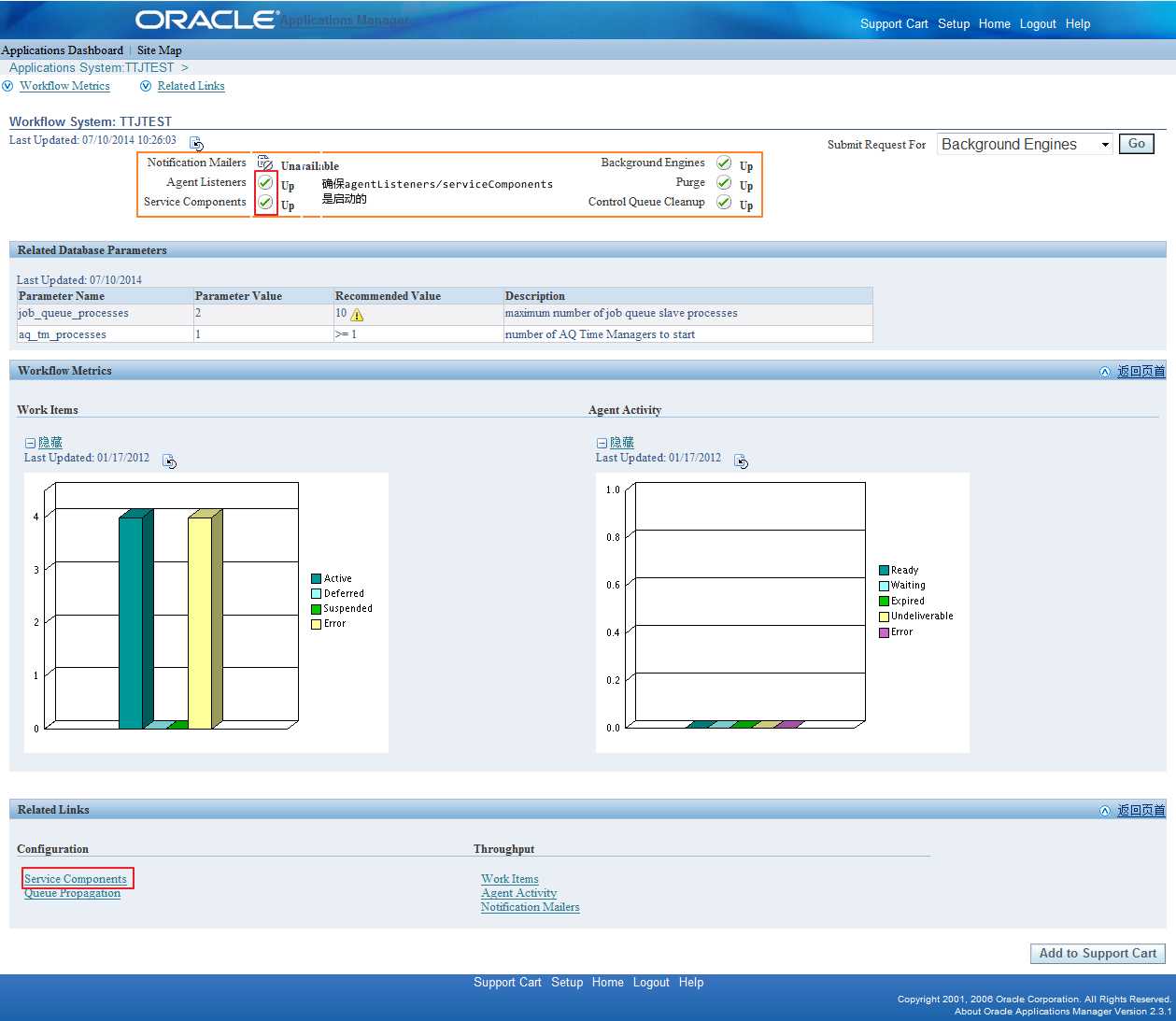Viewport: 1176px width, 1021px height.
Task: Jump to Workflow Metrics anchor link
Action: (64, 86)
